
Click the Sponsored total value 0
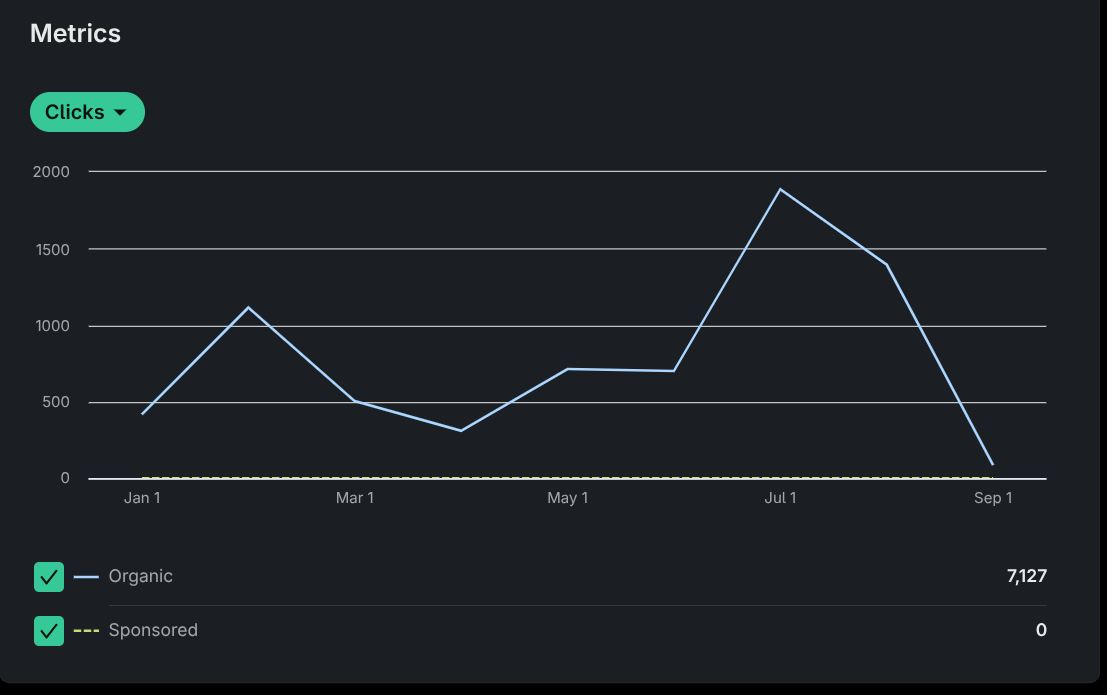click(1041, 631)
